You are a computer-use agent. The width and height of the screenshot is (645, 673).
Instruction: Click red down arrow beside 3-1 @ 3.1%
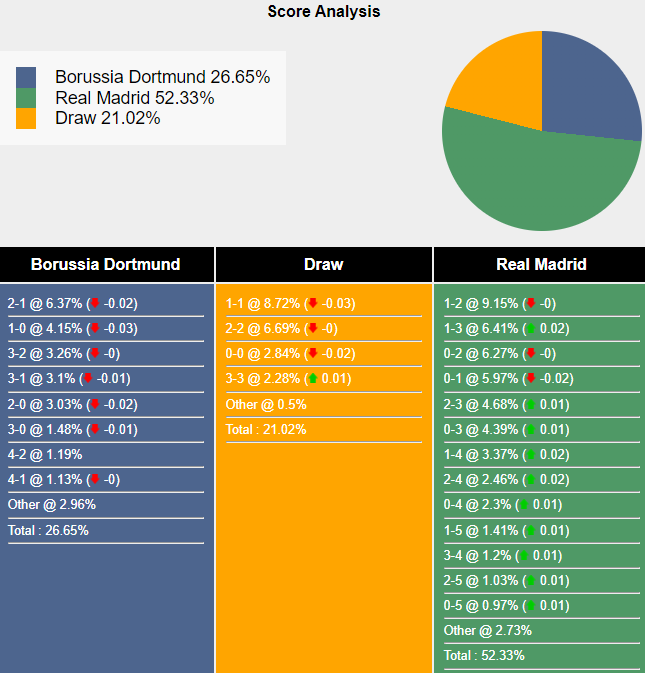pos(88,379)
